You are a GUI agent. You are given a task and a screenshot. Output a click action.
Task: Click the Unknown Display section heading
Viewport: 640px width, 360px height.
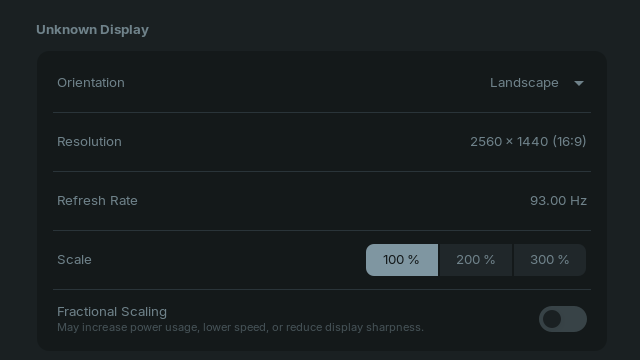tap(92, 30)
